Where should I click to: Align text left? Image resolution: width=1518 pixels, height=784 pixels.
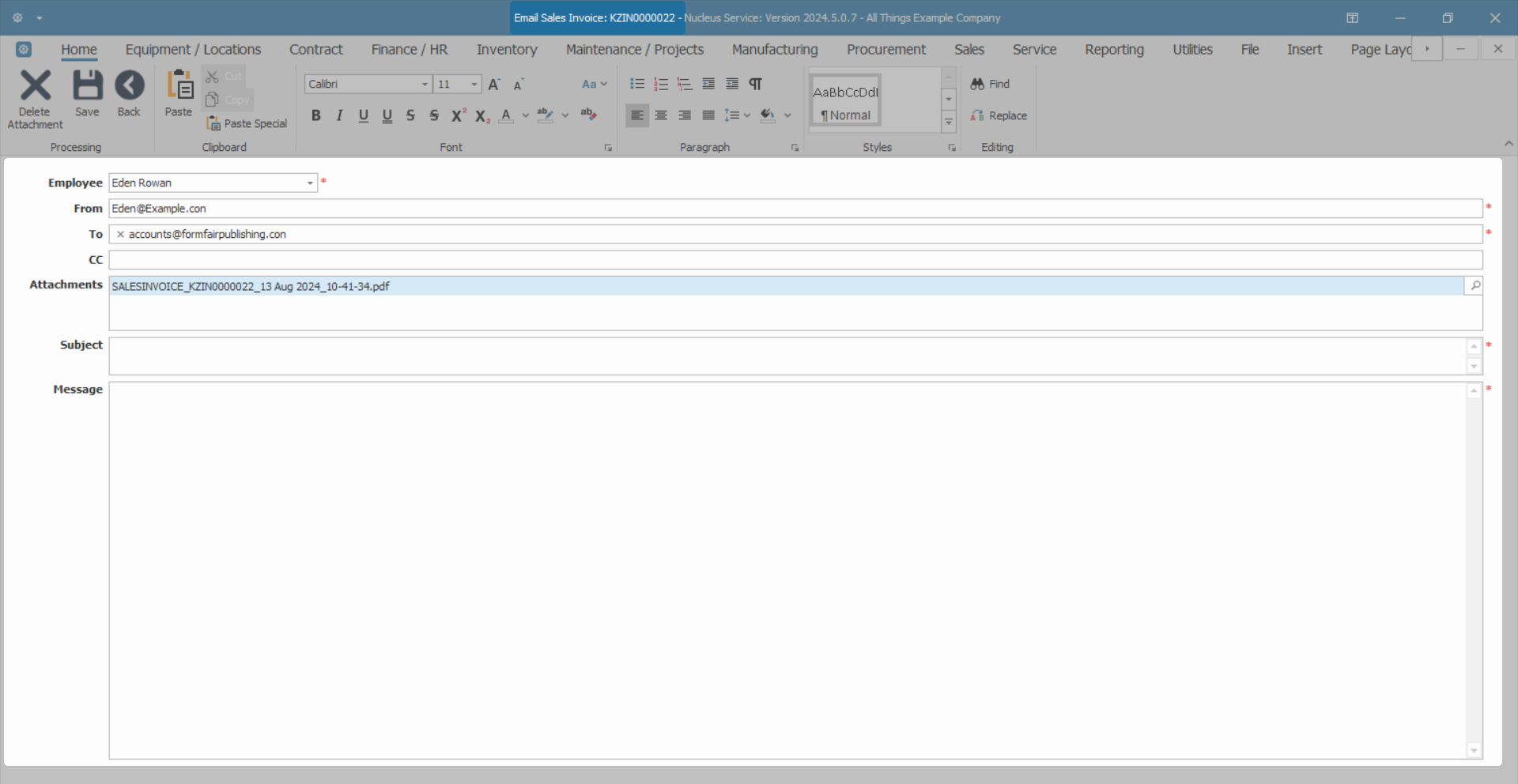[x=637, y=115]
